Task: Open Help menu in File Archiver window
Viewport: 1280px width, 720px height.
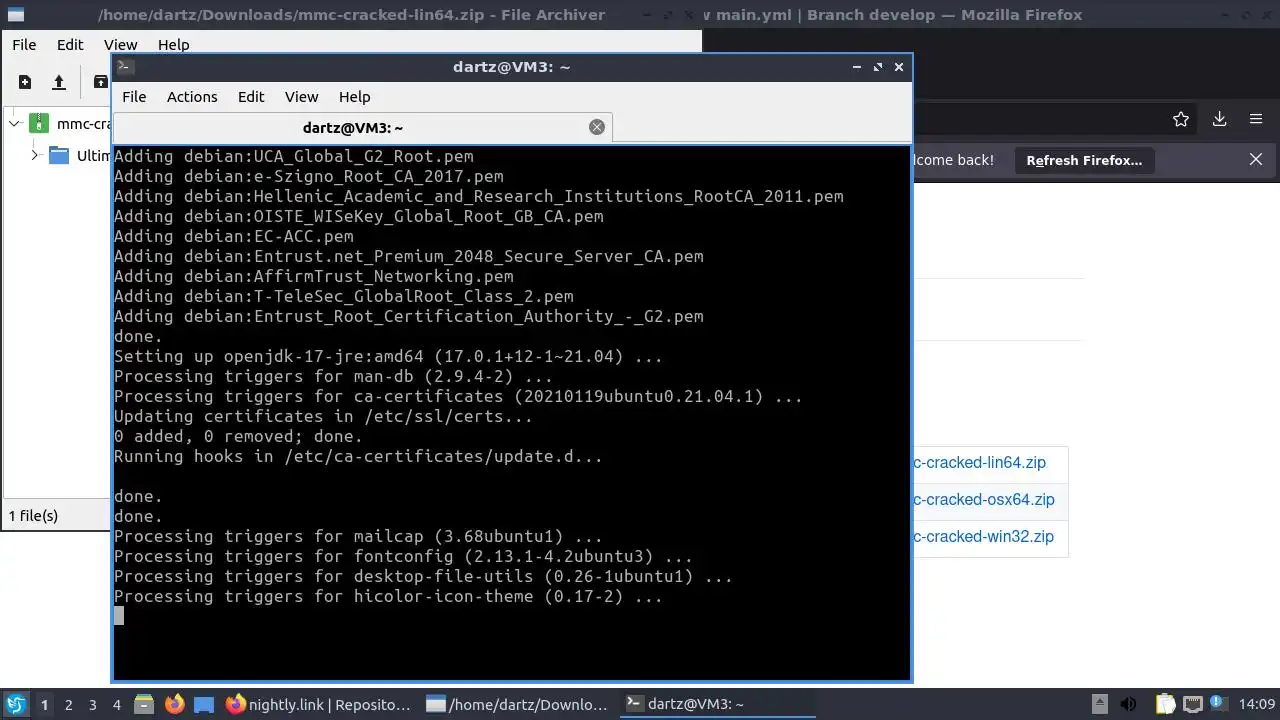Action: coord(173,45)
